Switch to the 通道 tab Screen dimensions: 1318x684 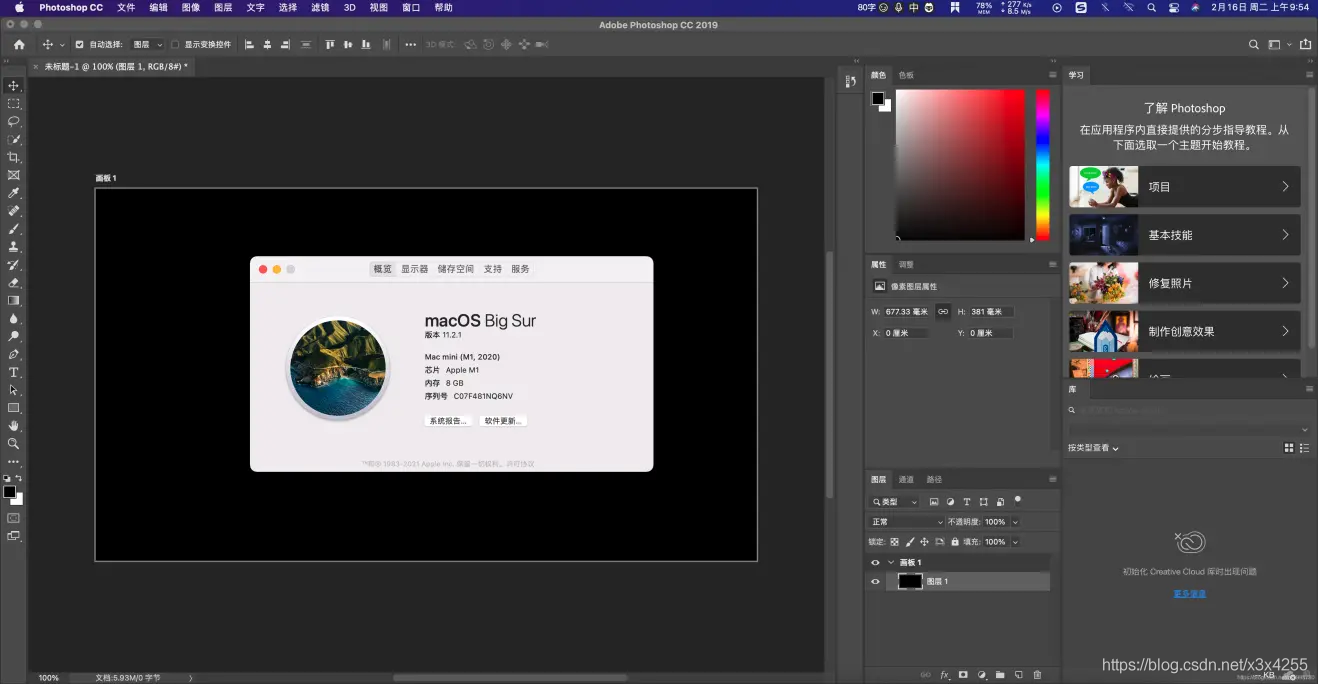pos(906,479)
